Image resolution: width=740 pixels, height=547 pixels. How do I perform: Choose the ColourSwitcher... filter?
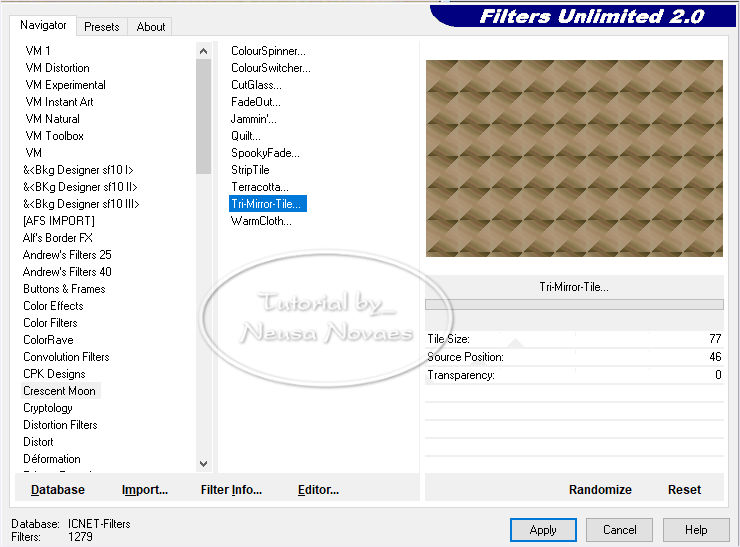271,67
